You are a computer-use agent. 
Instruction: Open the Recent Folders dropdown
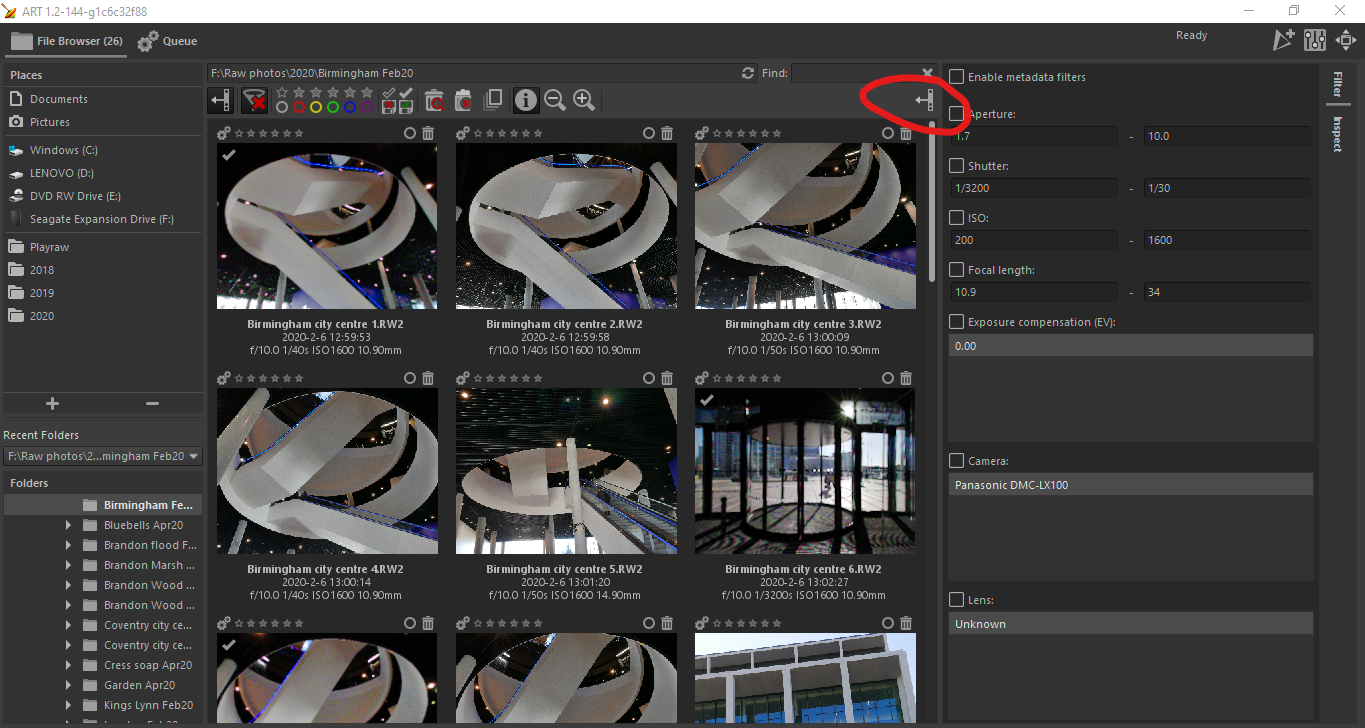pyautogui.click(x=194, y=456)
